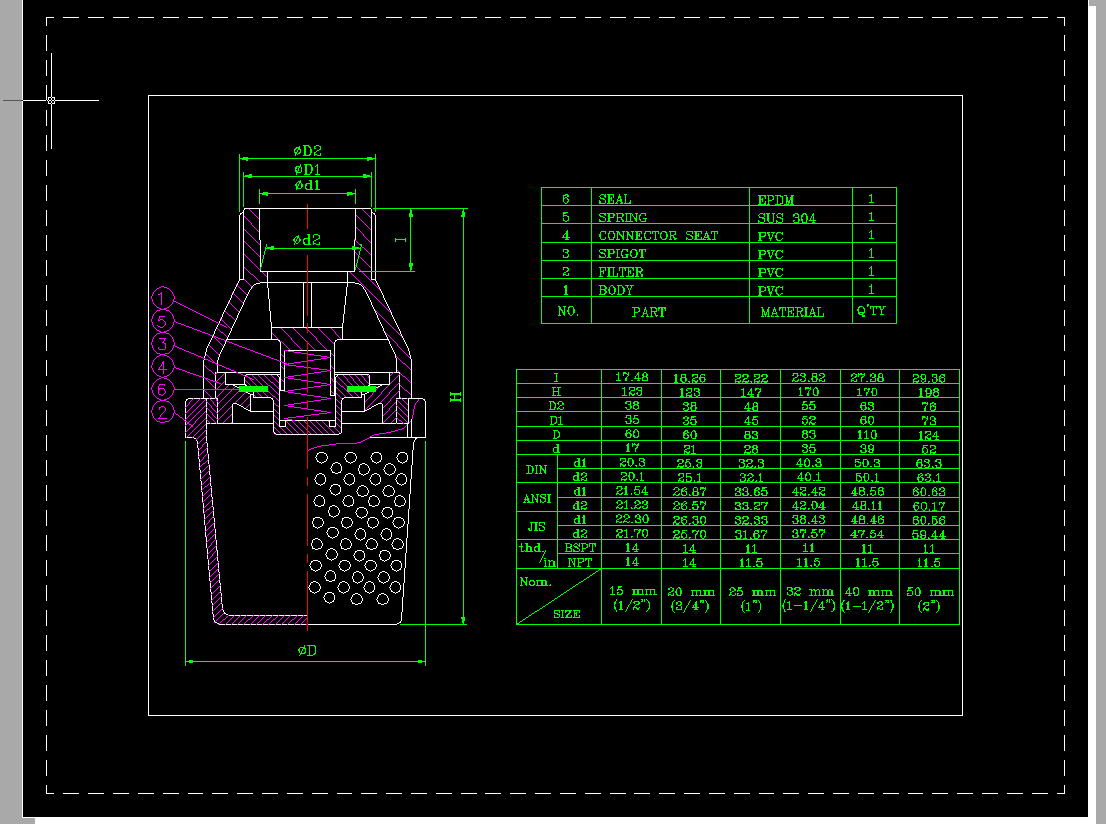This screenshot has height=824, width=1106.
Task: Click the D2 row label in the dimension table
Action: pos(557,406)
